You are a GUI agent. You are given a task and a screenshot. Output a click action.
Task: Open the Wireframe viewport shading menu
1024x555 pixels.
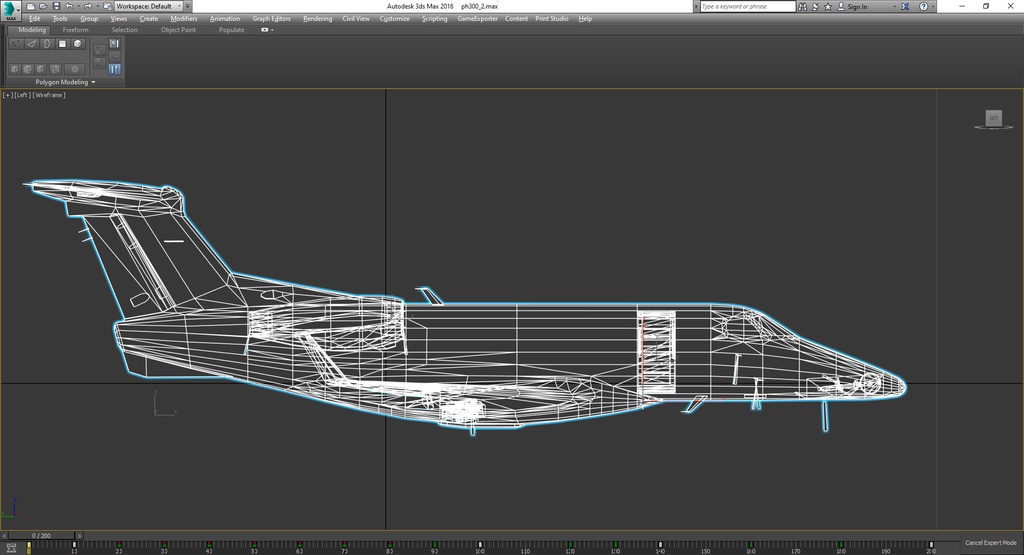point(49,95)
